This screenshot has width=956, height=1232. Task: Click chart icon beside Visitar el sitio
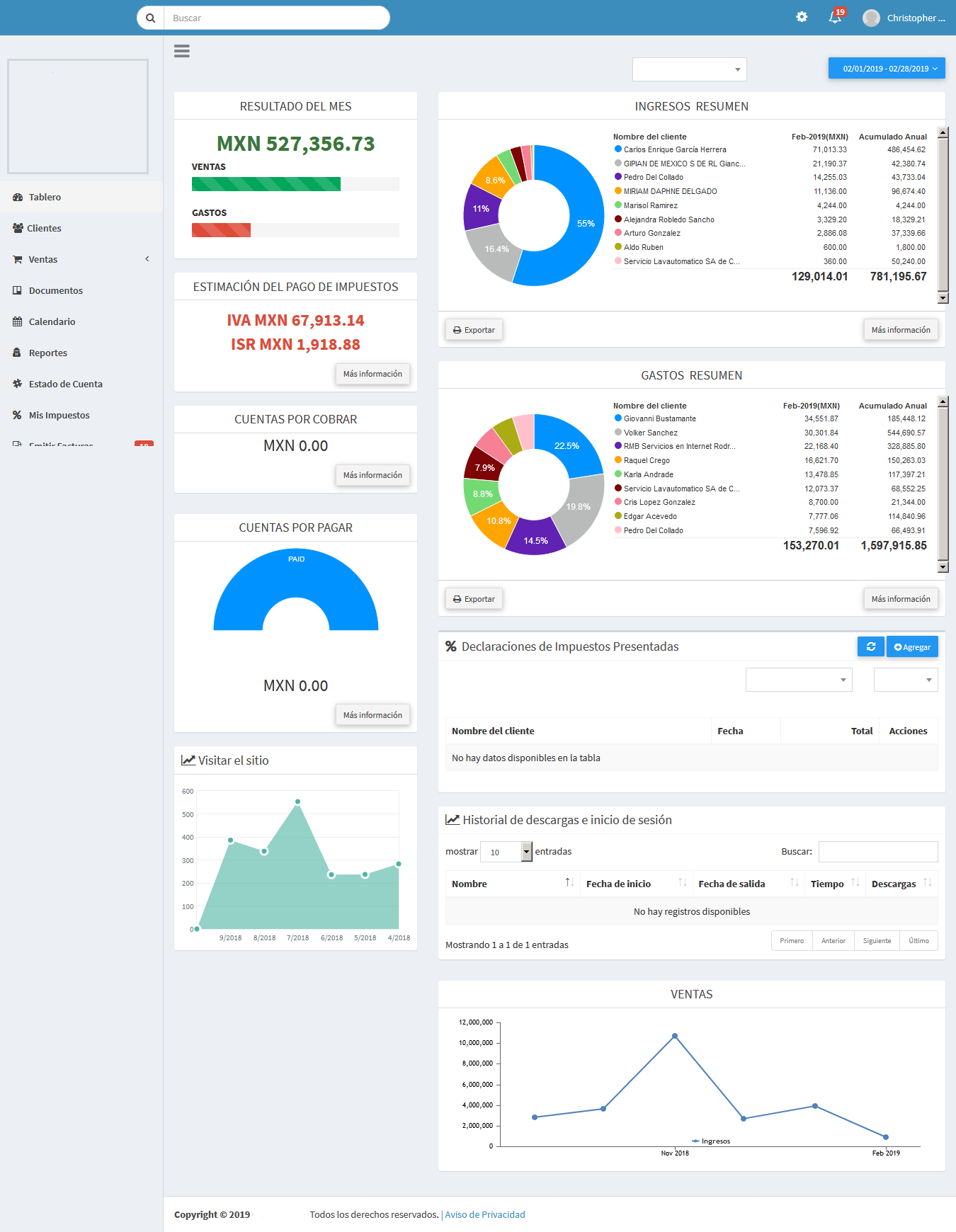pos(188,760)
